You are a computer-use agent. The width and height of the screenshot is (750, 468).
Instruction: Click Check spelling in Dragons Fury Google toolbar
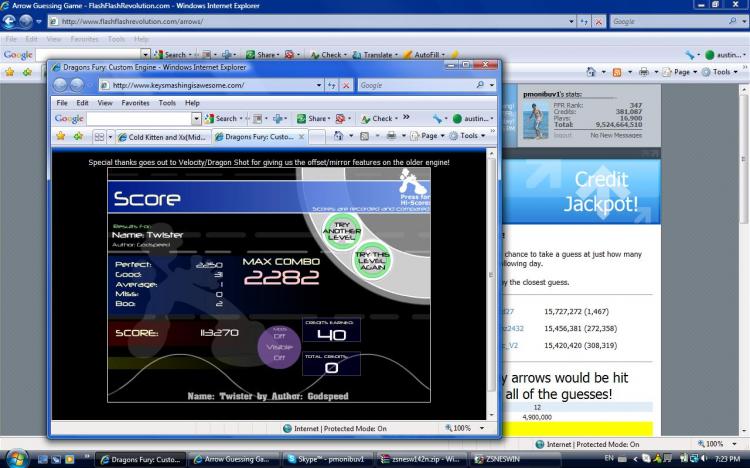pos(377,118)
